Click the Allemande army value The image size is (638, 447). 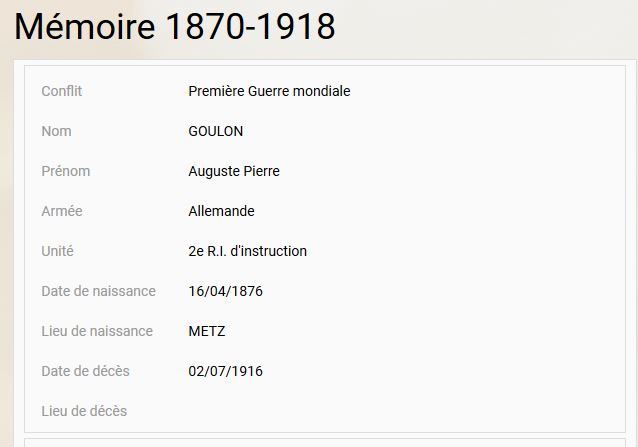pos(221,211)
